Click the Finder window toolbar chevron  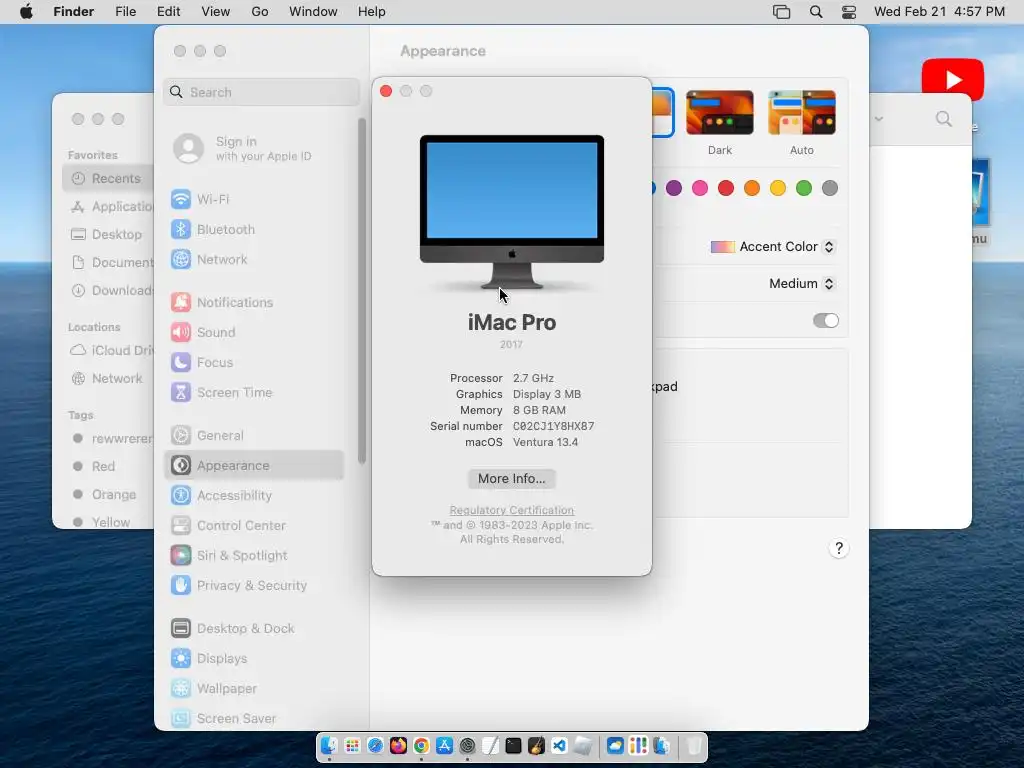point(879,119)
